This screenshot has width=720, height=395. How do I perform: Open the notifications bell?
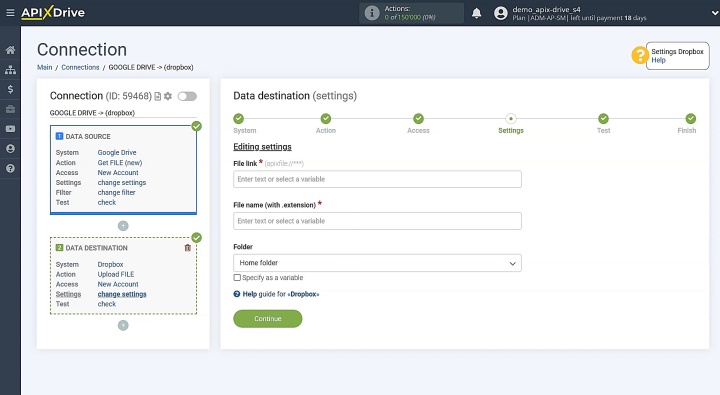click(477, 13)
